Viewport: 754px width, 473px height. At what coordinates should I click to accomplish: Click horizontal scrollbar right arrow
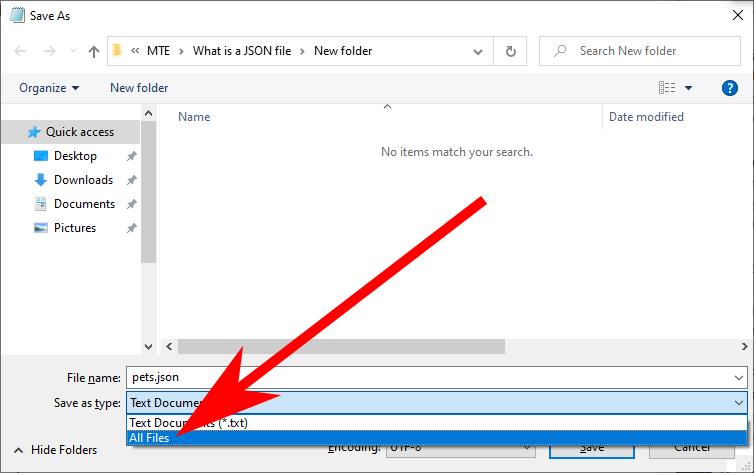(744, 346)
